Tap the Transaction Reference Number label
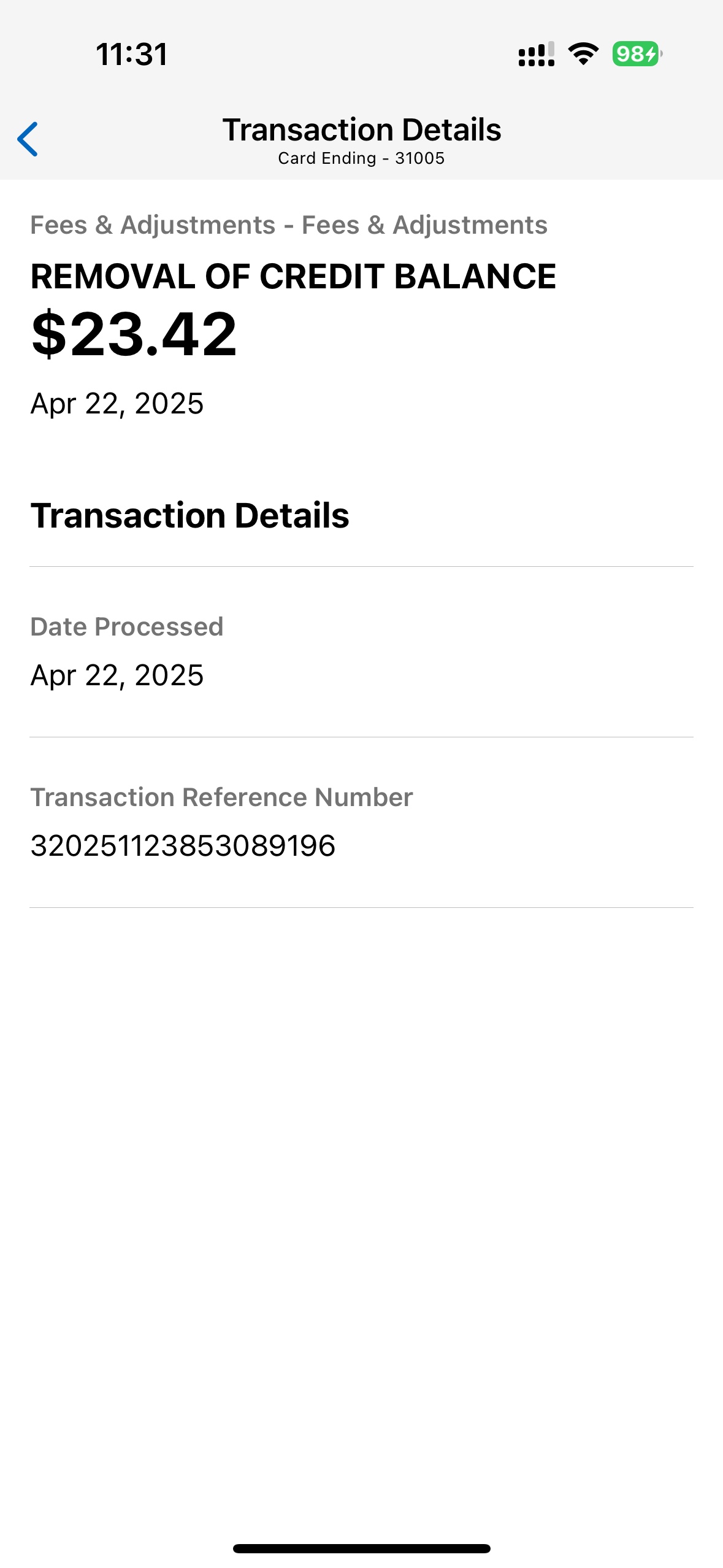 tap(221, 797)
